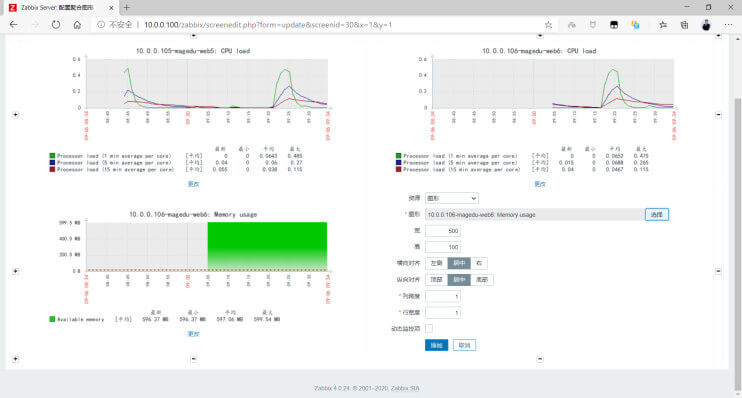
Task: Click change link under web5 CPU load graph
Action: tap(194, 184)
